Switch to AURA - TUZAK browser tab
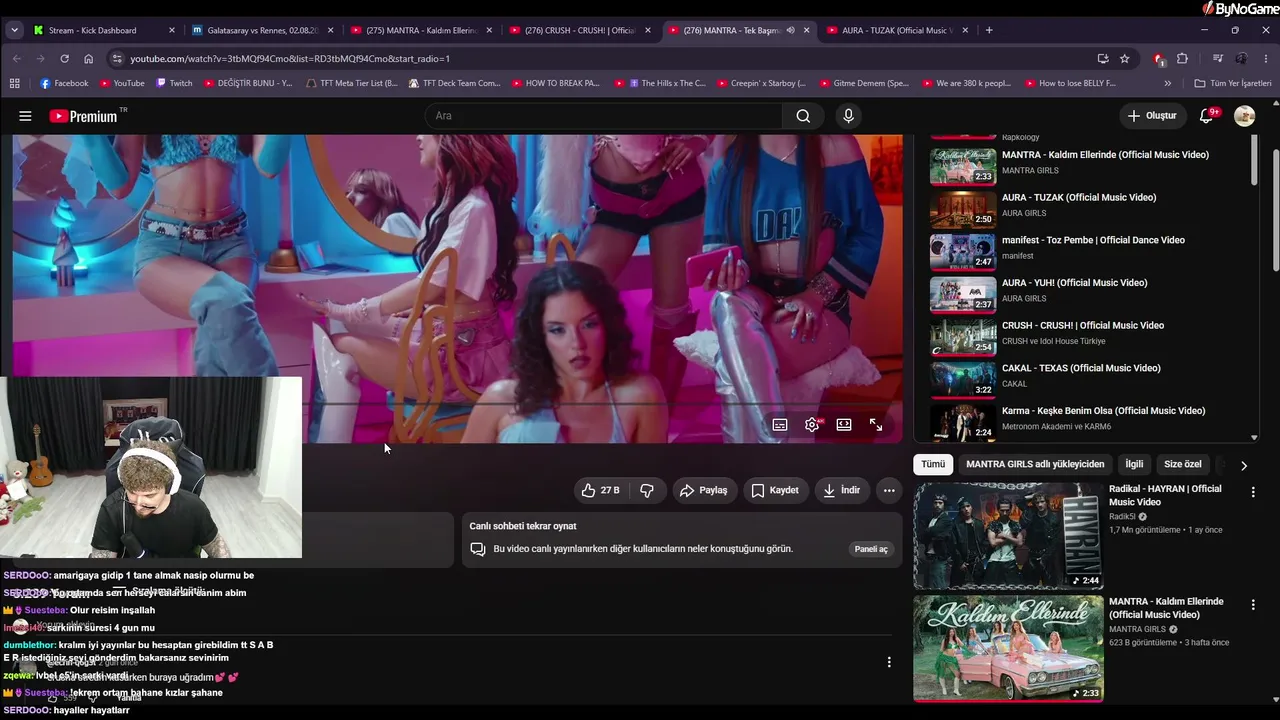 pos(897,30)
